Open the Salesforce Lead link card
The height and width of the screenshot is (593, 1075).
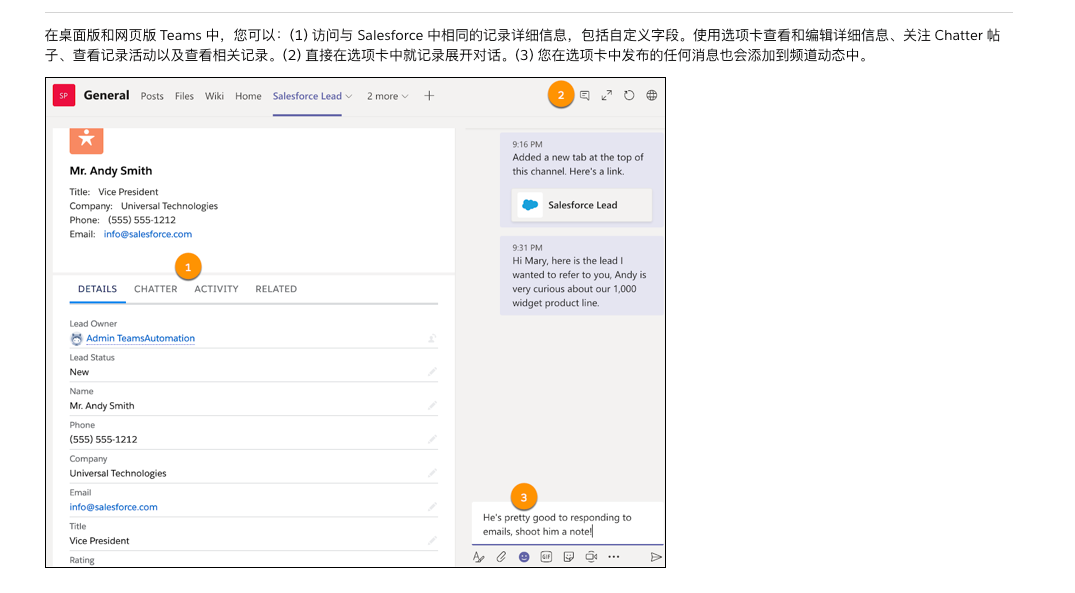click(582, 205)
